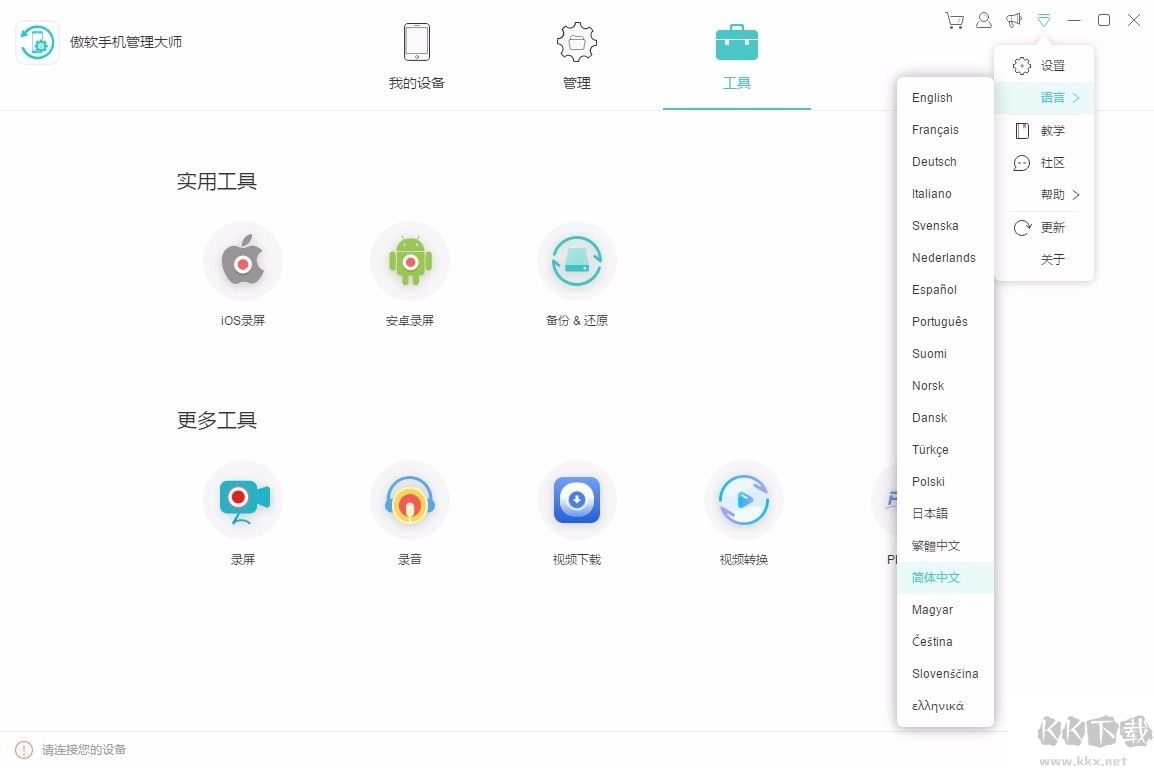Select Čeština language
Image resolution: width=1154 pixels, height=768 pixels.
[945, 641]
